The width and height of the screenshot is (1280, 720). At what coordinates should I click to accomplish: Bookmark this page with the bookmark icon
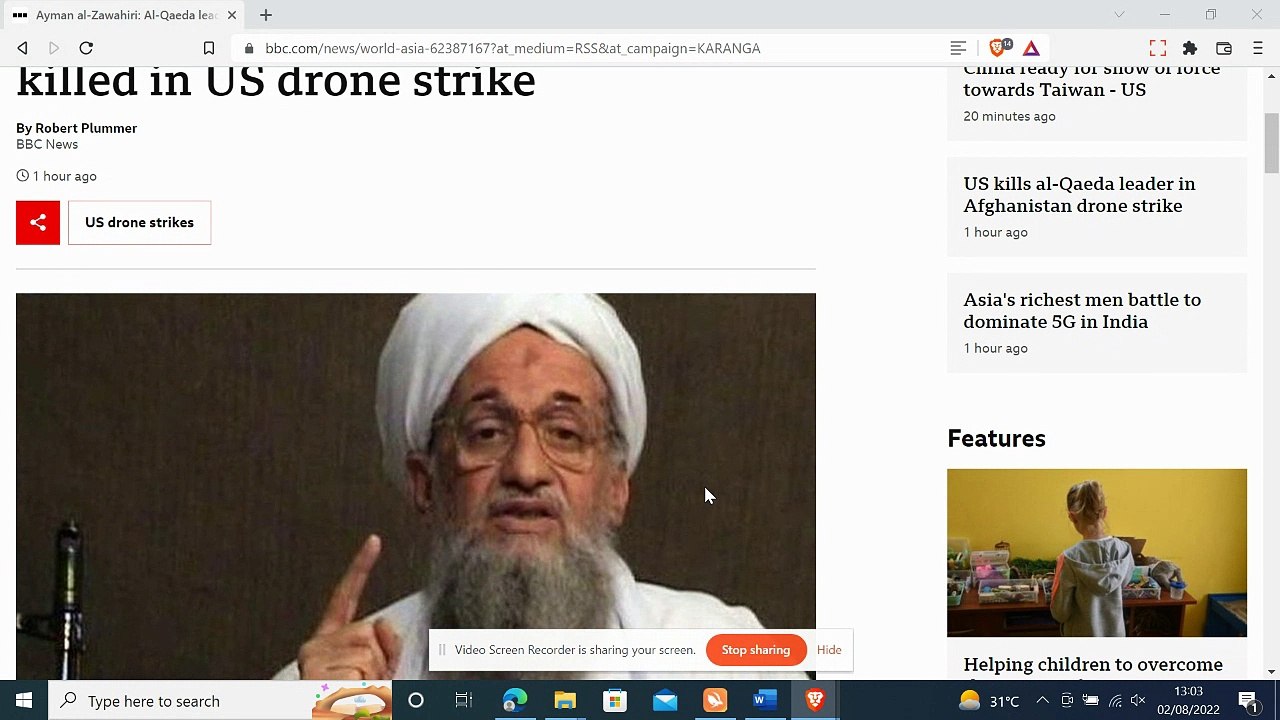tap(209, 48)
